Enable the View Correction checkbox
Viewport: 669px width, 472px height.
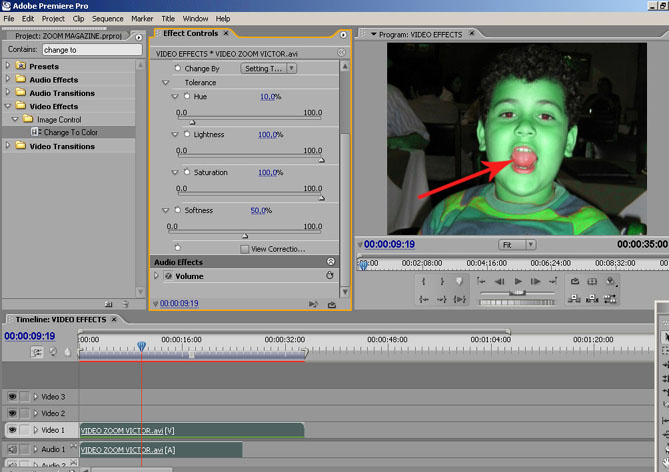[245, 249]
